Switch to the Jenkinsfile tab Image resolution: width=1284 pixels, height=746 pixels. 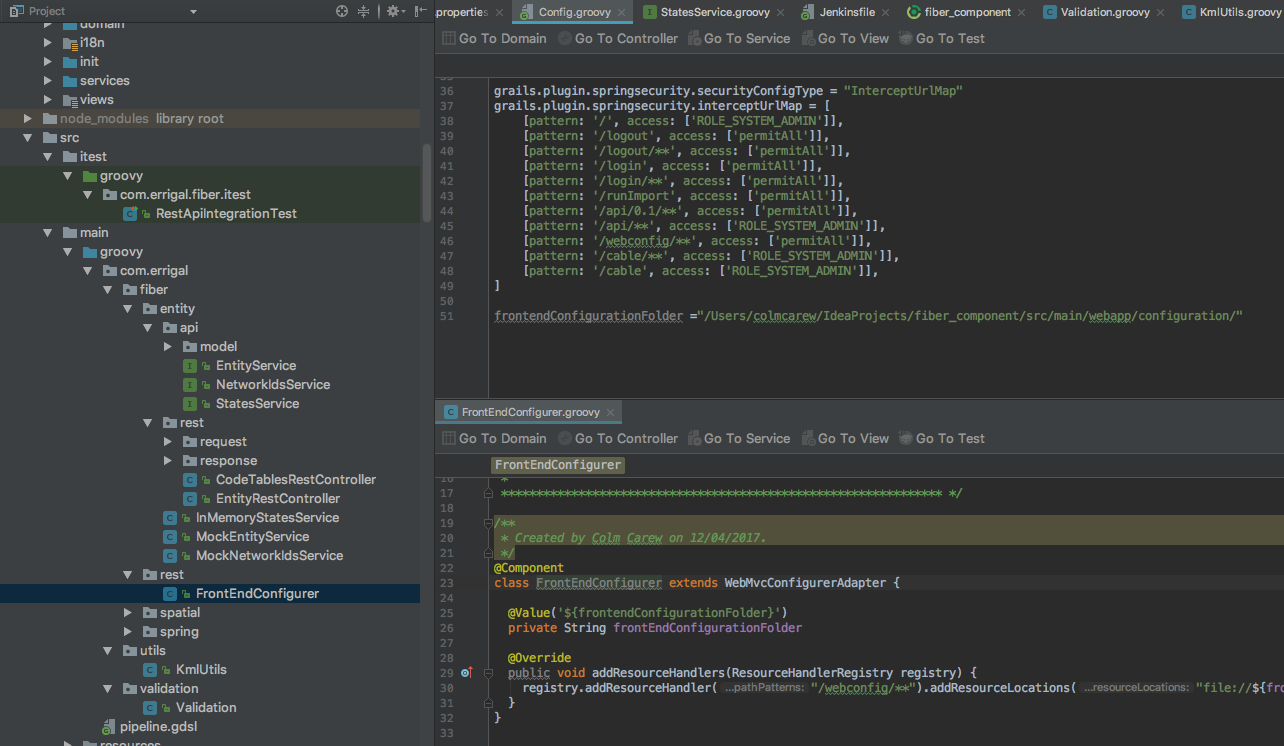[x=848, y=13]
